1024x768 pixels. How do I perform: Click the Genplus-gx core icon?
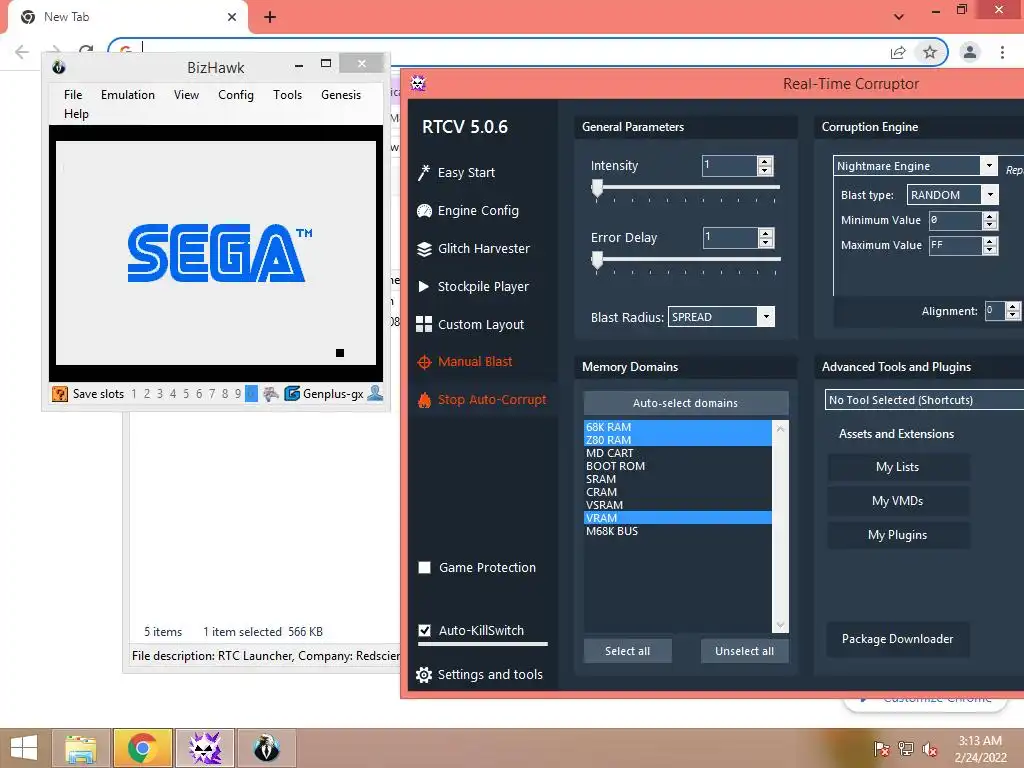click(292, 394)
